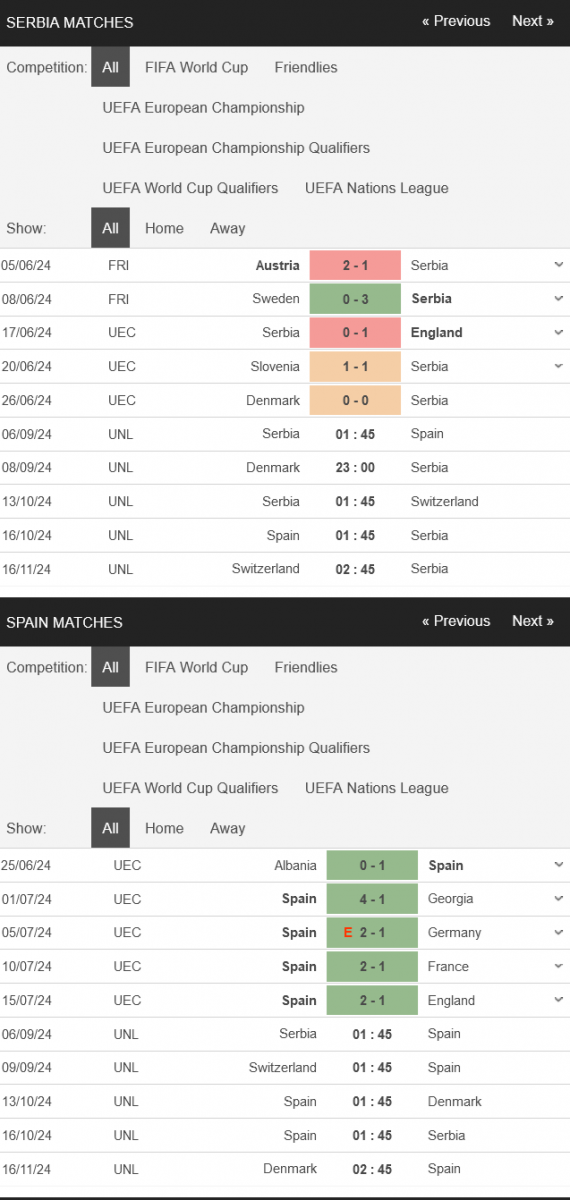The width and height of the screenshot is (570, 1200).
Task: Open the 4 - 1 Spain Georgia score
Action: click(x=373, y=899)
